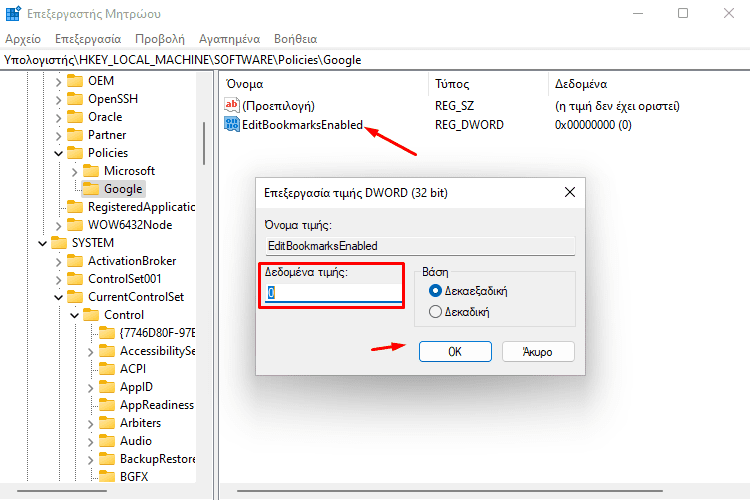This screenshot has height=500, width=750.
Task: Click the REG_SZ type cell
Action: (454, 106)
